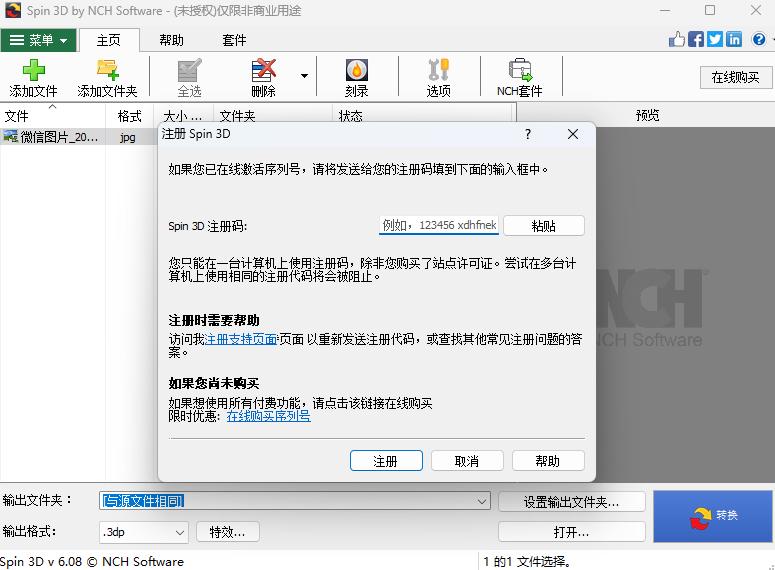The height and width of the screenshot is (570, 775).
Task: Open the 注册支持页面 link
Action: [241, 339]
